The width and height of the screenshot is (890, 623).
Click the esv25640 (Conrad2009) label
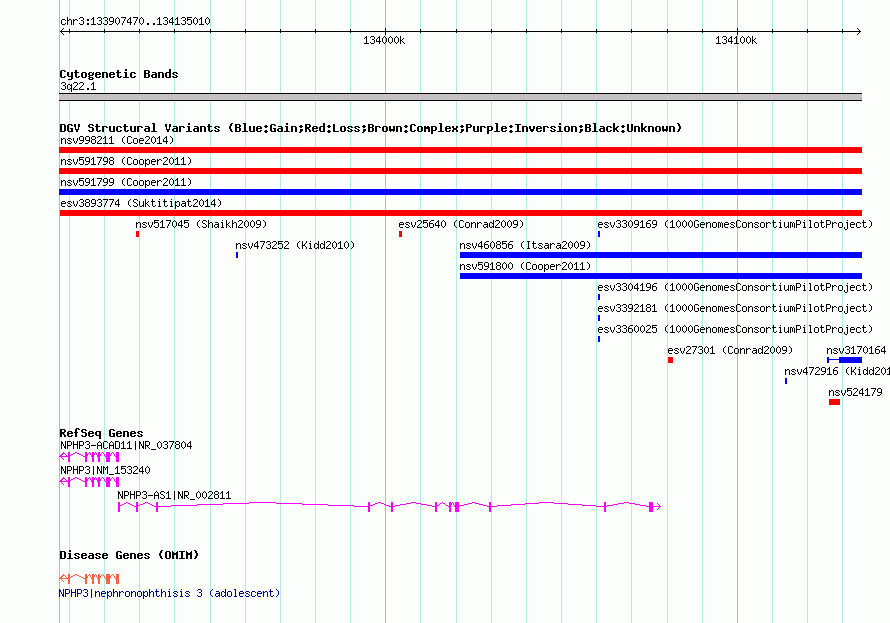461,225
